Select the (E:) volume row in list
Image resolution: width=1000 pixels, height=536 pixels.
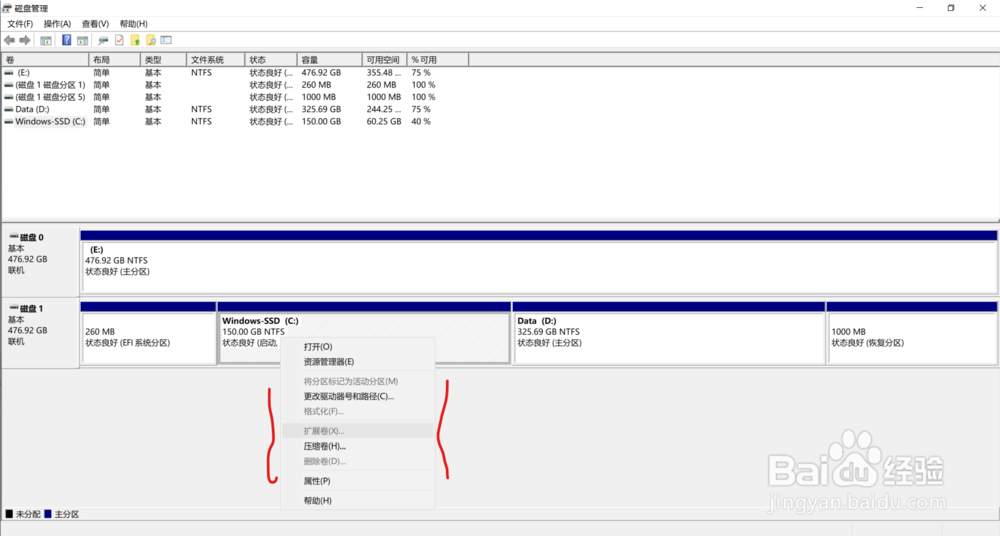[235, 73]
